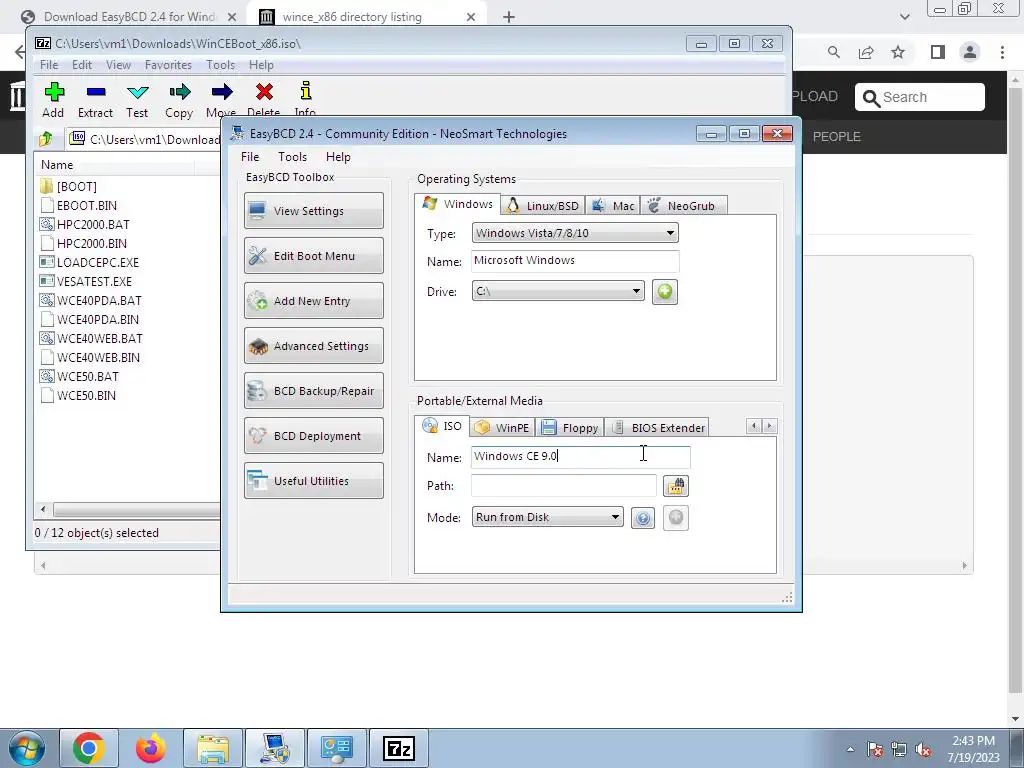Viewport: 1024px width, 768px height.
Task: Open View Settings in EasyBCD toolbox
Action: click(313, 210)
